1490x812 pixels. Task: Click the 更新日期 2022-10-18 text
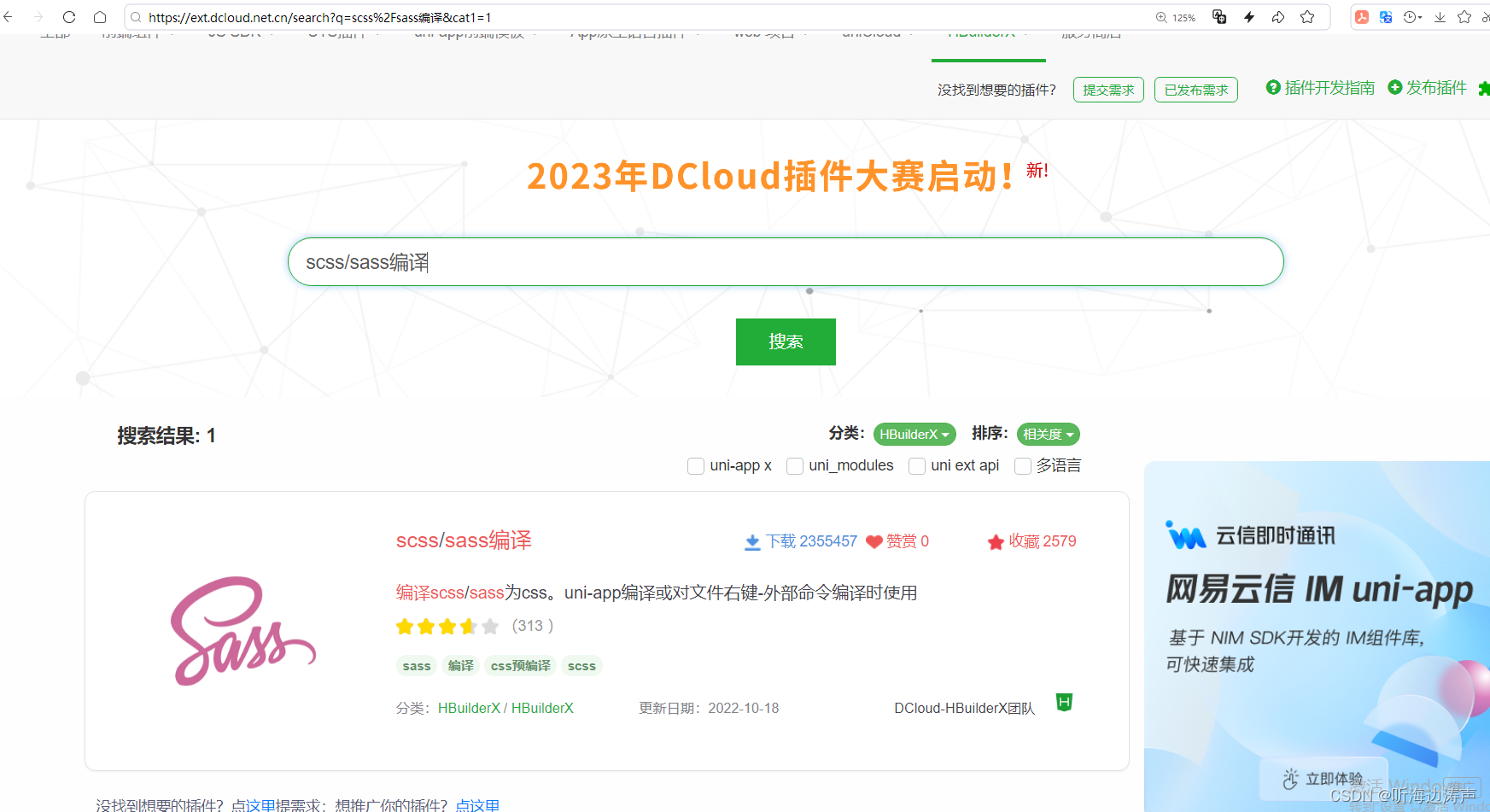click(x=709, y=708)
